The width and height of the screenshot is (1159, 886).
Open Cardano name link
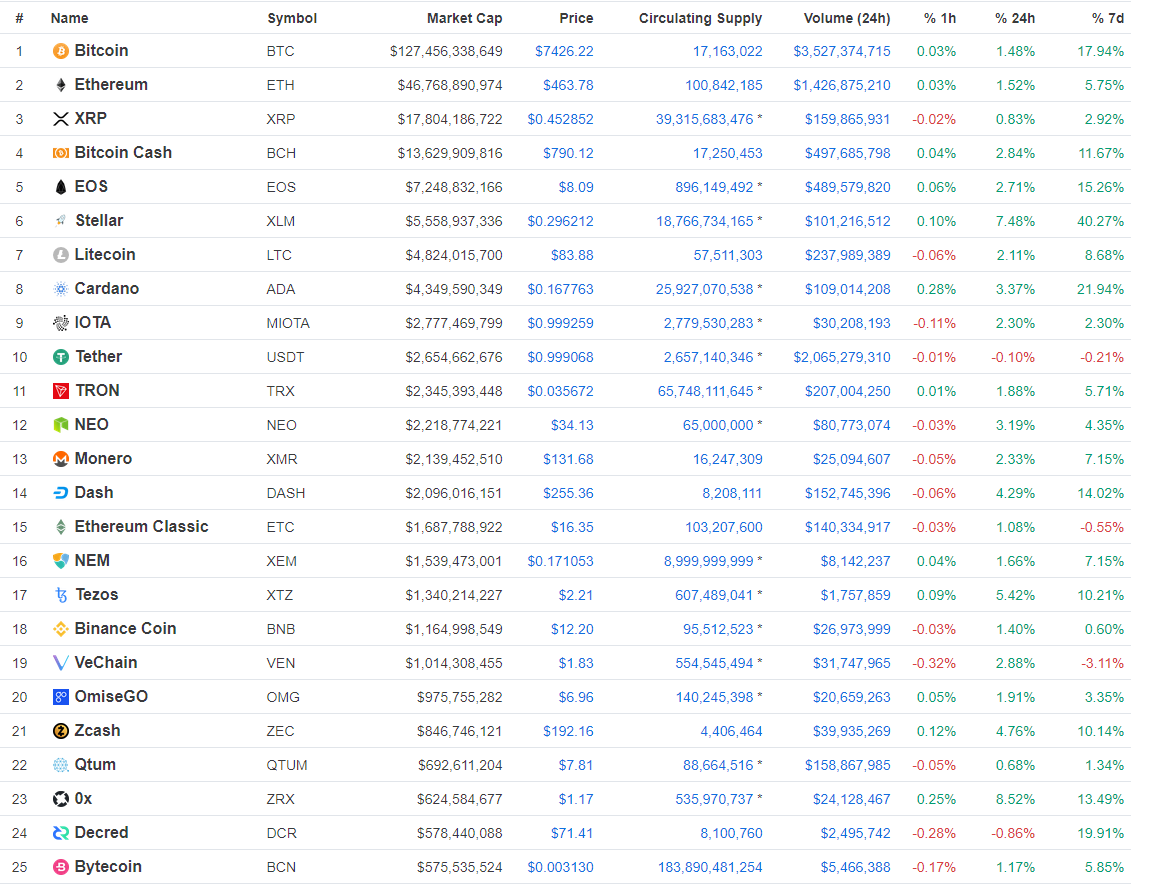(106, 289)
